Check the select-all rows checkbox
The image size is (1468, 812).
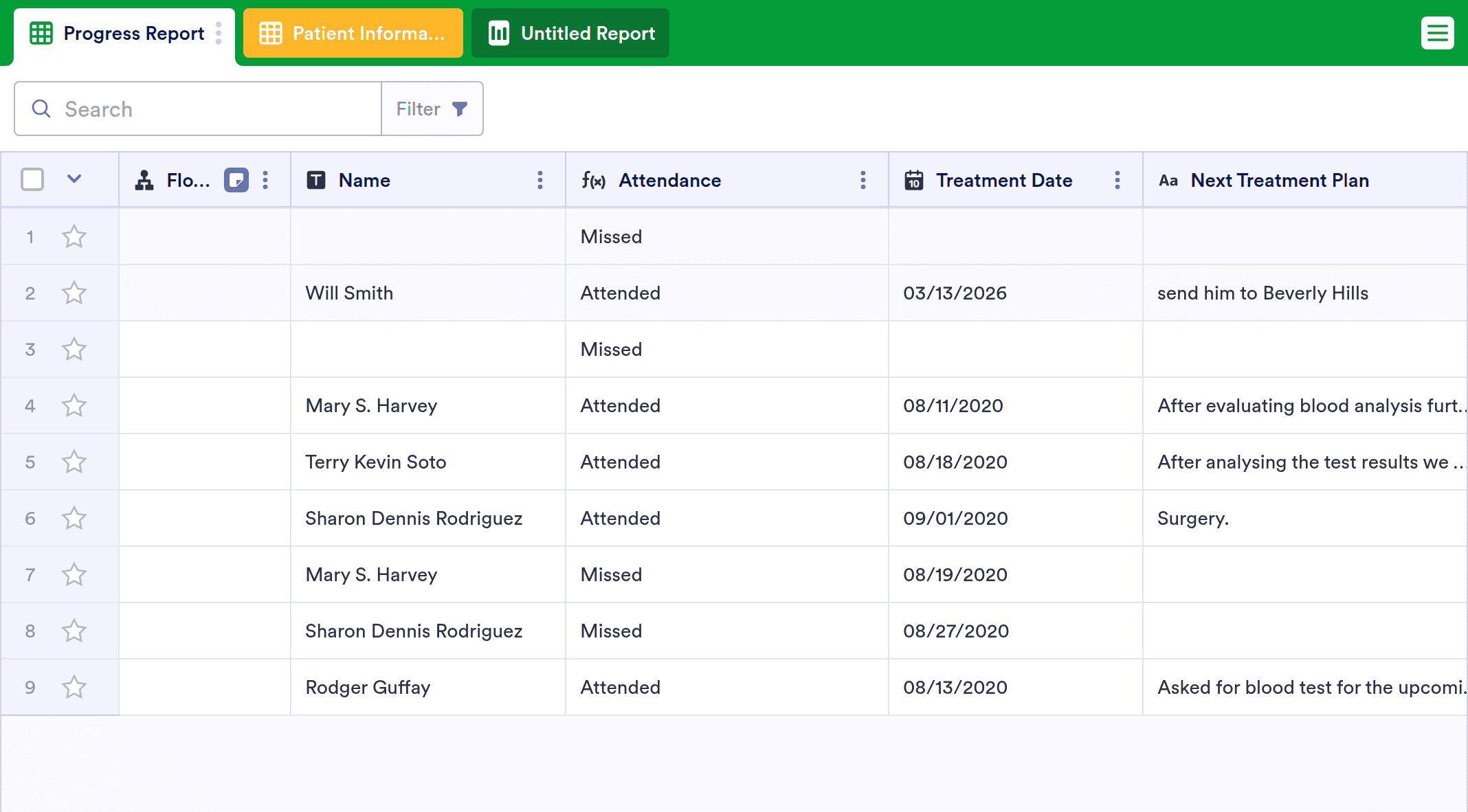32,179
